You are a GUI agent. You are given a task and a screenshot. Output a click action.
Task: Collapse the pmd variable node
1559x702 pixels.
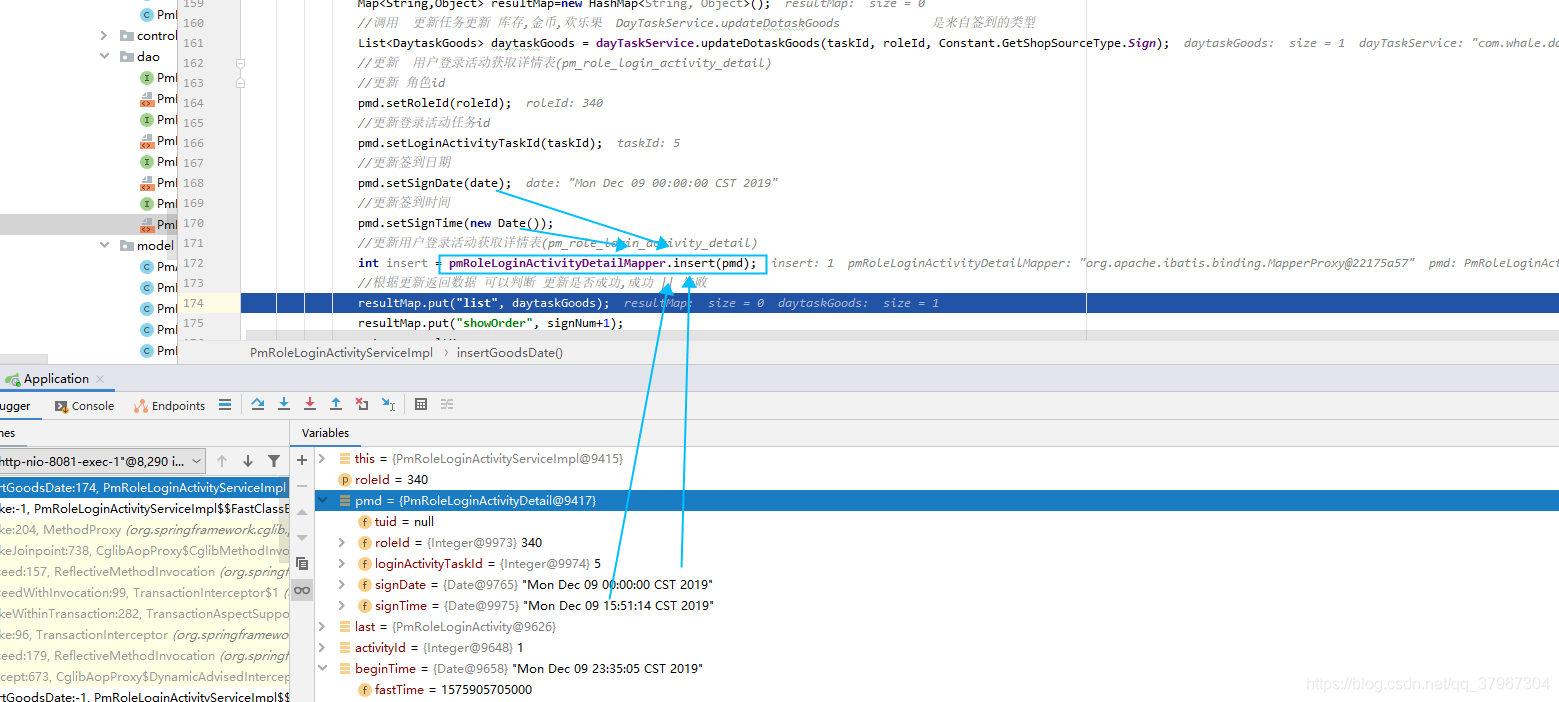click(322, 500)
